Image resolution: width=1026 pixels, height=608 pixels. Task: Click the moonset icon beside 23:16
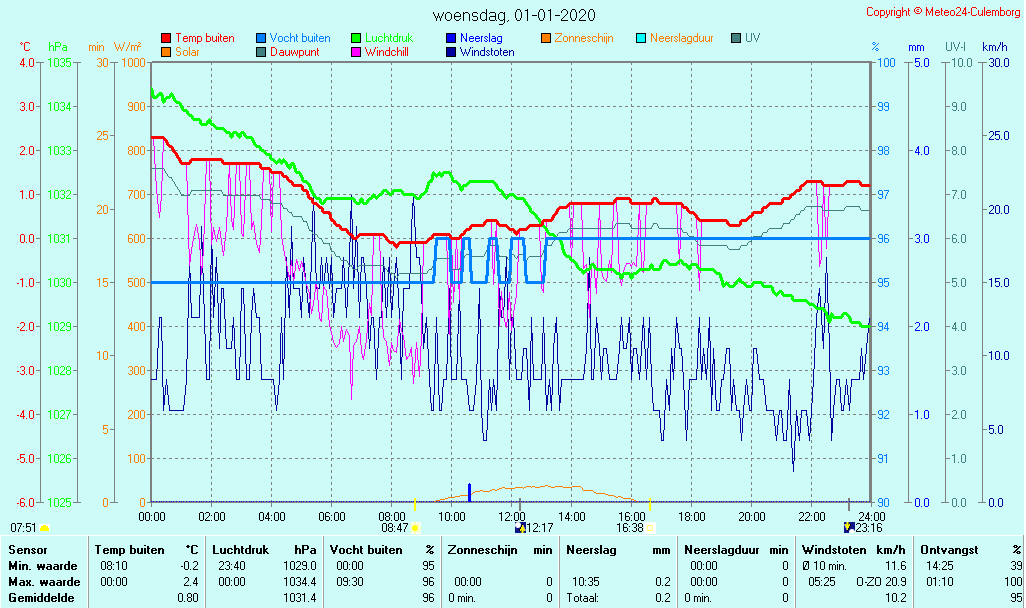click(849, 527)
